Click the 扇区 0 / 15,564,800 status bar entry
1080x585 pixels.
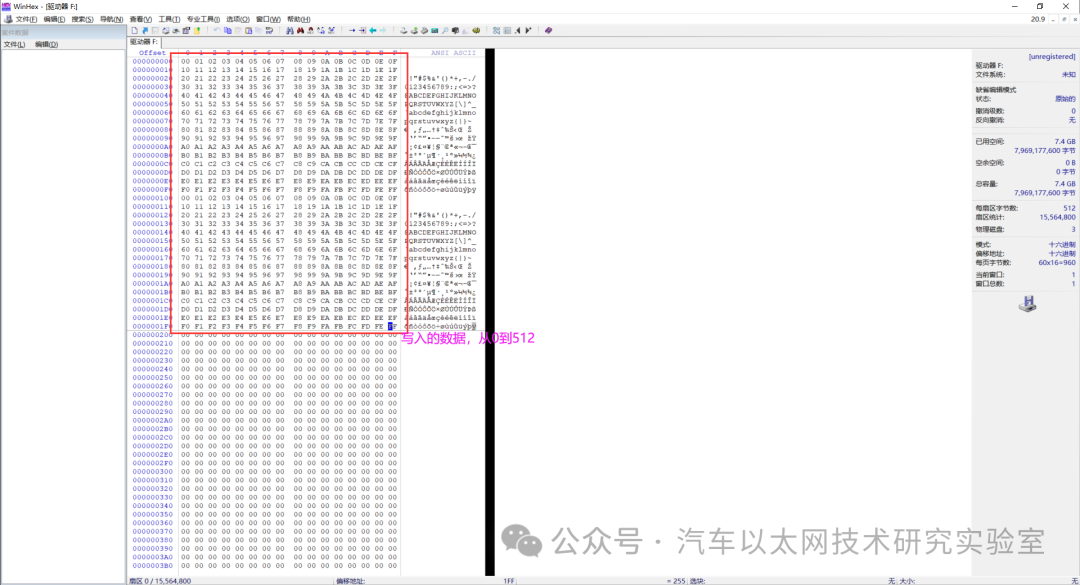[x=160, y=581]
